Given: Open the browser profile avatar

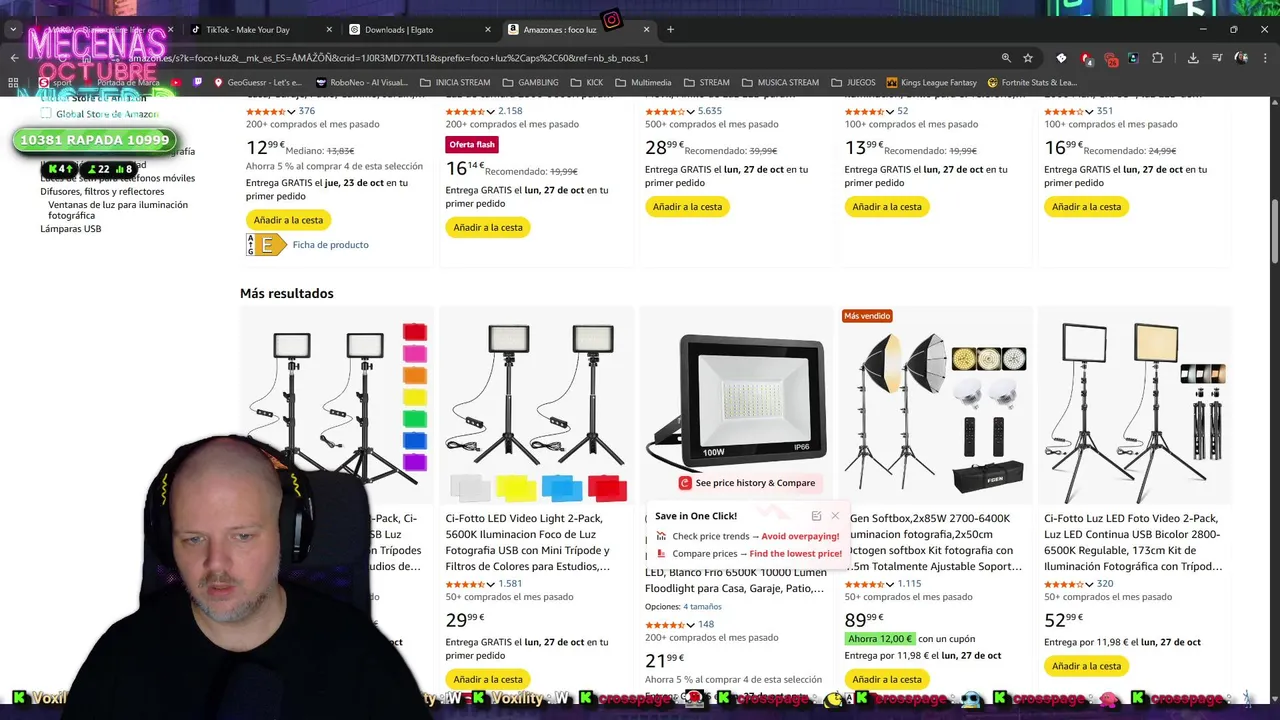Looking at the screenshot, I should tap(1241, 58).
